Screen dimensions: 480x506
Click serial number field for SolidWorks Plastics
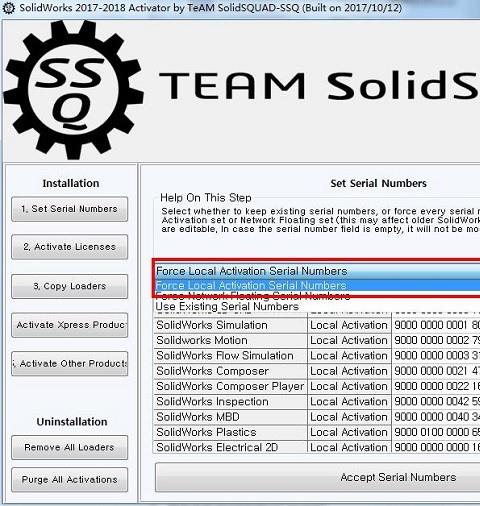[x=436, y=432]
